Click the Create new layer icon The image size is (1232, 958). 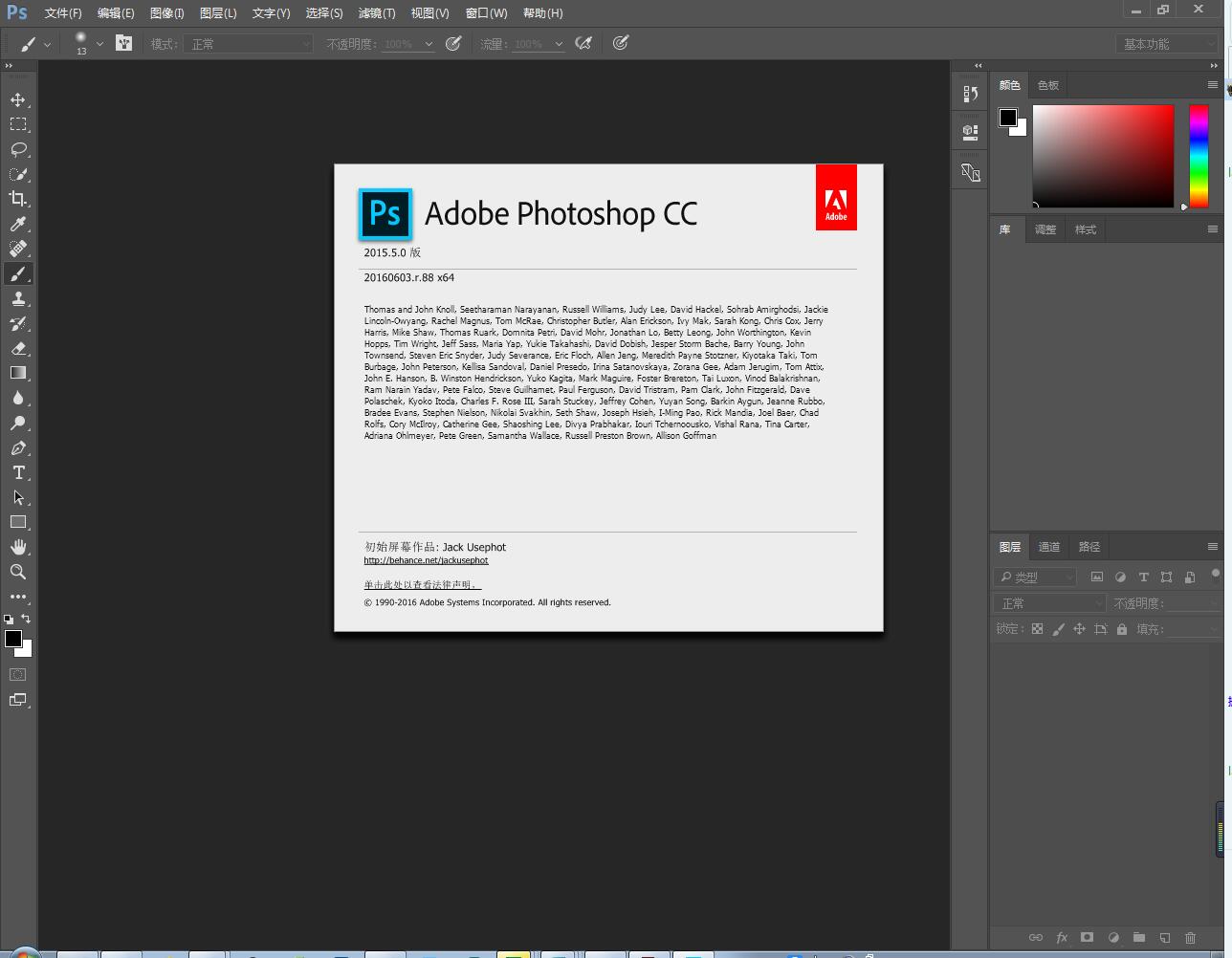(1164, 938)
